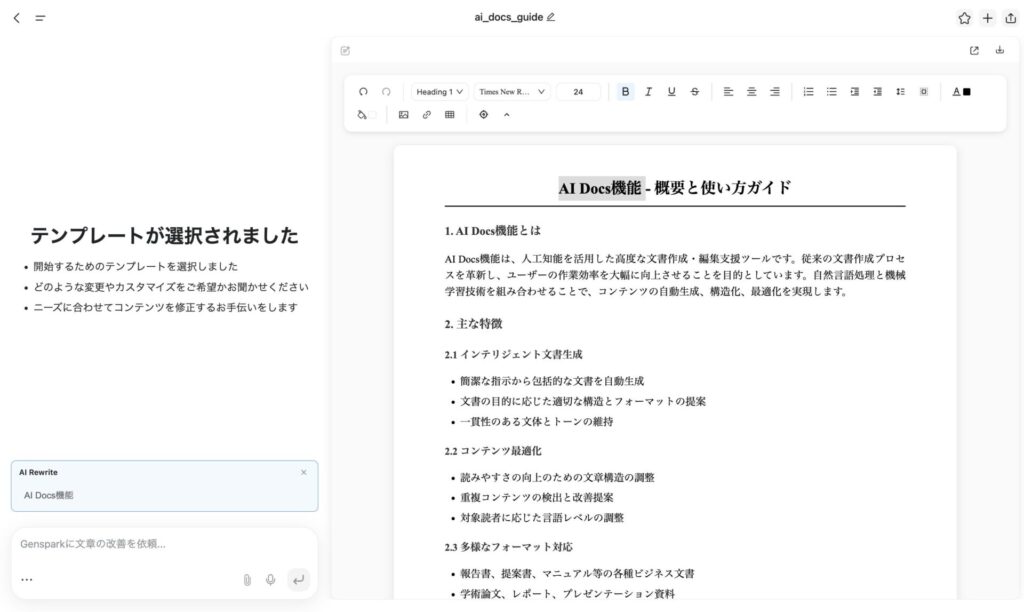Collapse the toolbar with the up chevron
Image resolution: width=1024 pixels, height=612 pixels.
[507, 115]
